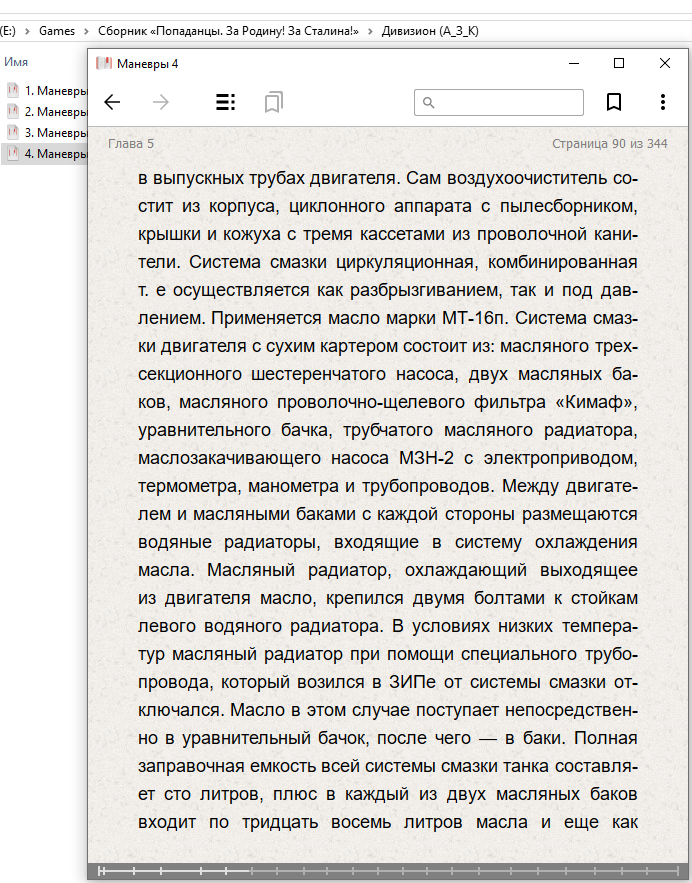Open the table of contents list
Screen dimensions: 692x883
(226, 102)
